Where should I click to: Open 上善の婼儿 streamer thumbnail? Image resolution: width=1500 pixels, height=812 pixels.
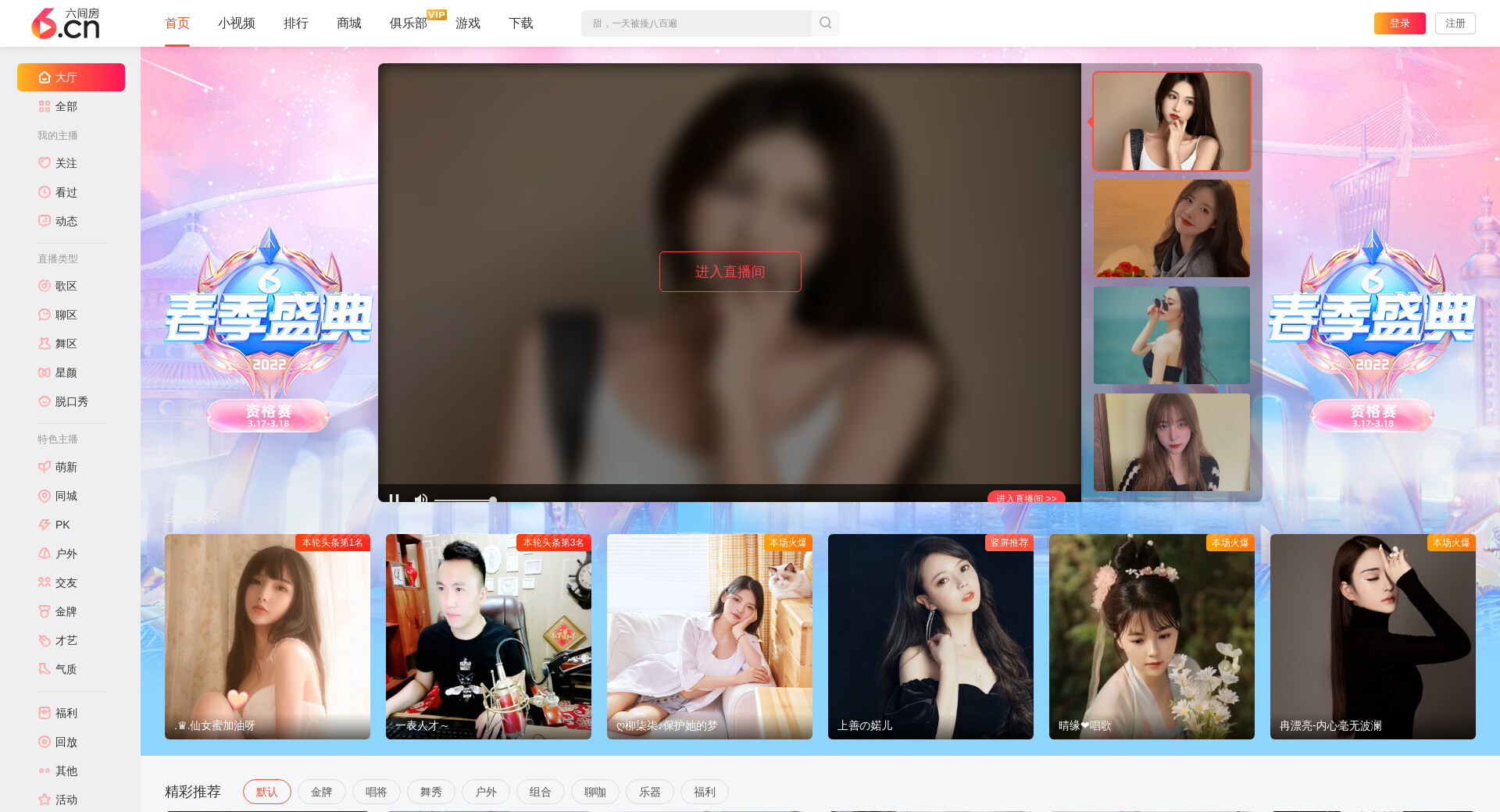(930, 636)
